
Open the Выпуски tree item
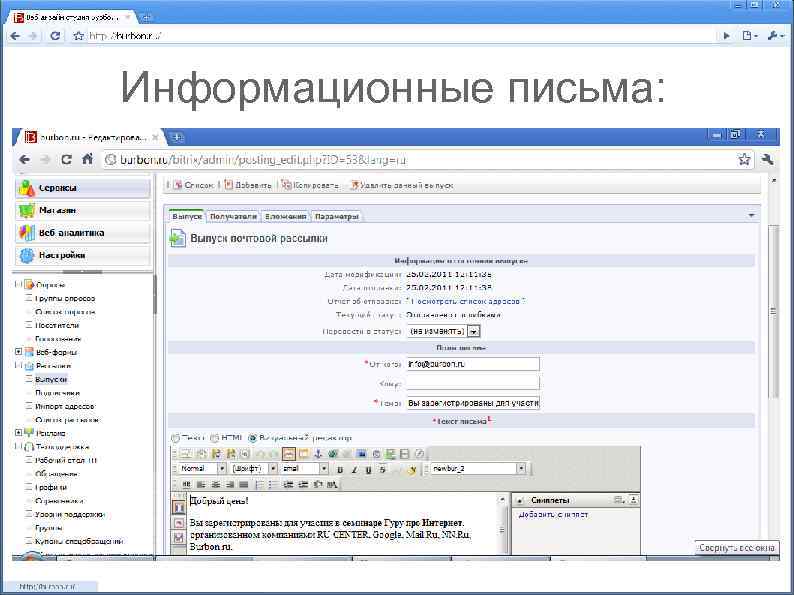51,379
